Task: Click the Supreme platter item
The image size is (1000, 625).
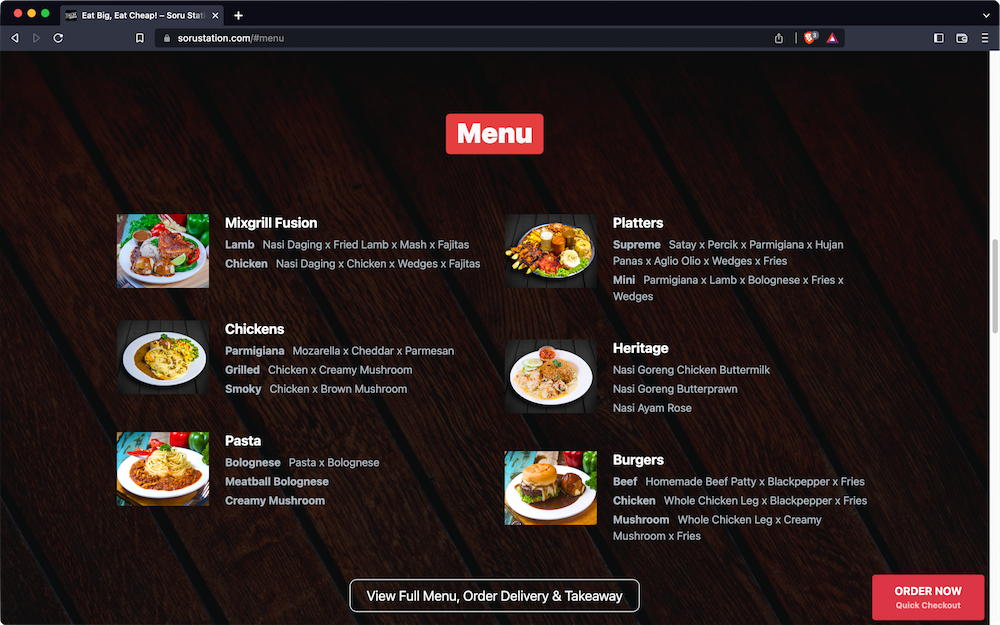Action: pos(728,253)
